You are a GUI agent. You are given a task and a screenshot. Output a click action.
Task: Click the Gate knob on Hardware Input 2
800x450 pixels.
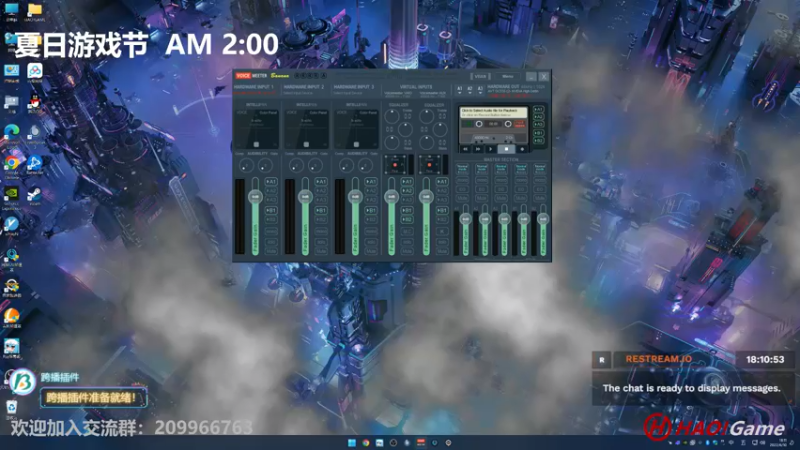pos(315,165)
